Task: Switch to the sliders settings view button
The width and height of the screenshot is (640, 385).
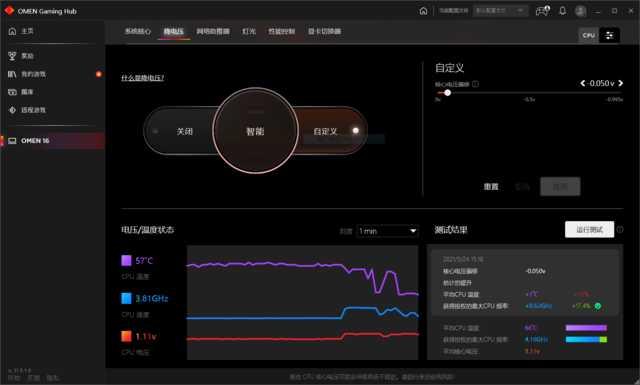Action: (609, 36)
